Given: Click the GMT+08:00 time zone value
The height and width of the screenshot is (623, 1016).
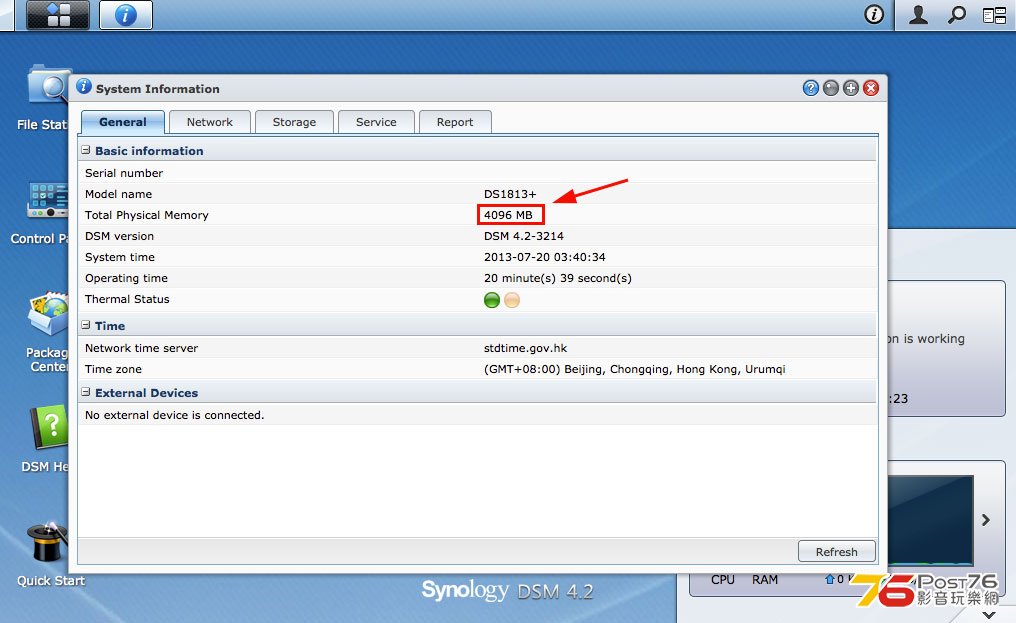Looking at the screenshot, I should (634, 369).
